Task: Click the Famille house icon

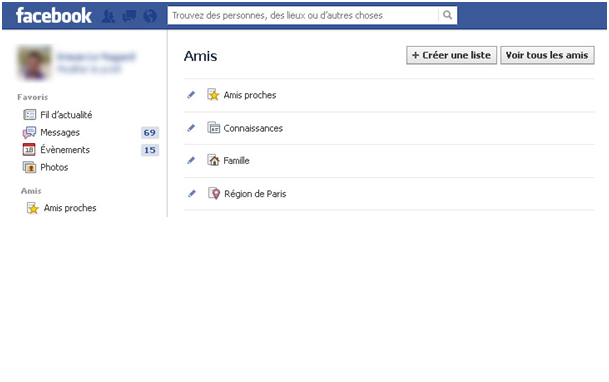Action: pos(213,160)
